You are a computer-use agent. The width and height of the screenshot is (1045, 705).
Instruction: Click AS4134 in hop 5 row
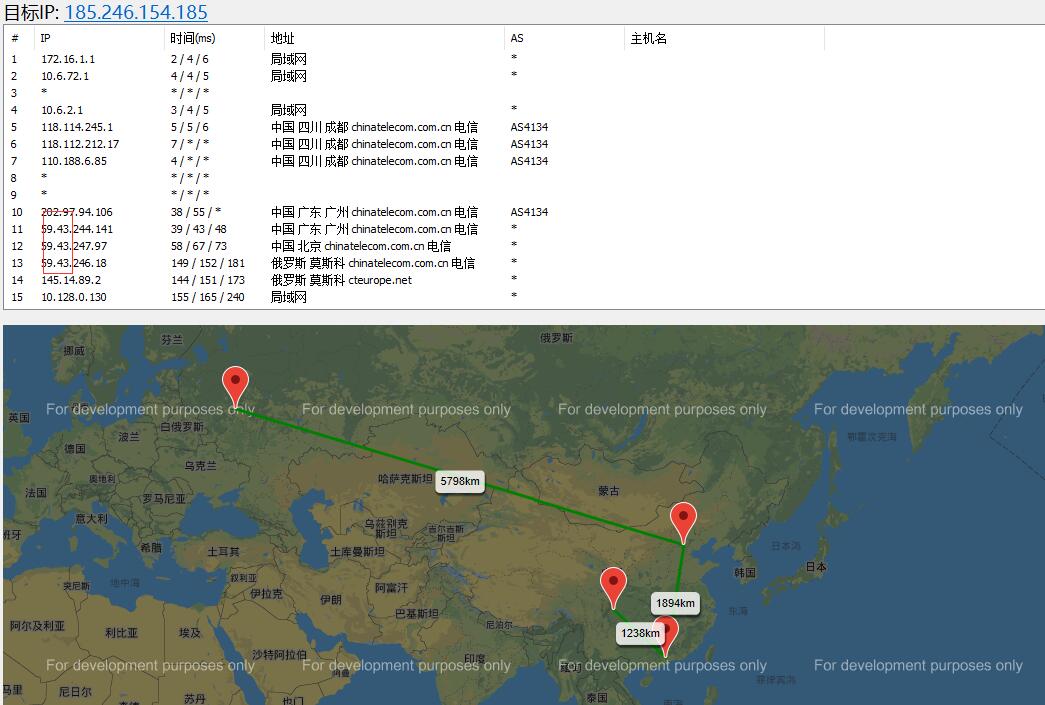[529, 127]
